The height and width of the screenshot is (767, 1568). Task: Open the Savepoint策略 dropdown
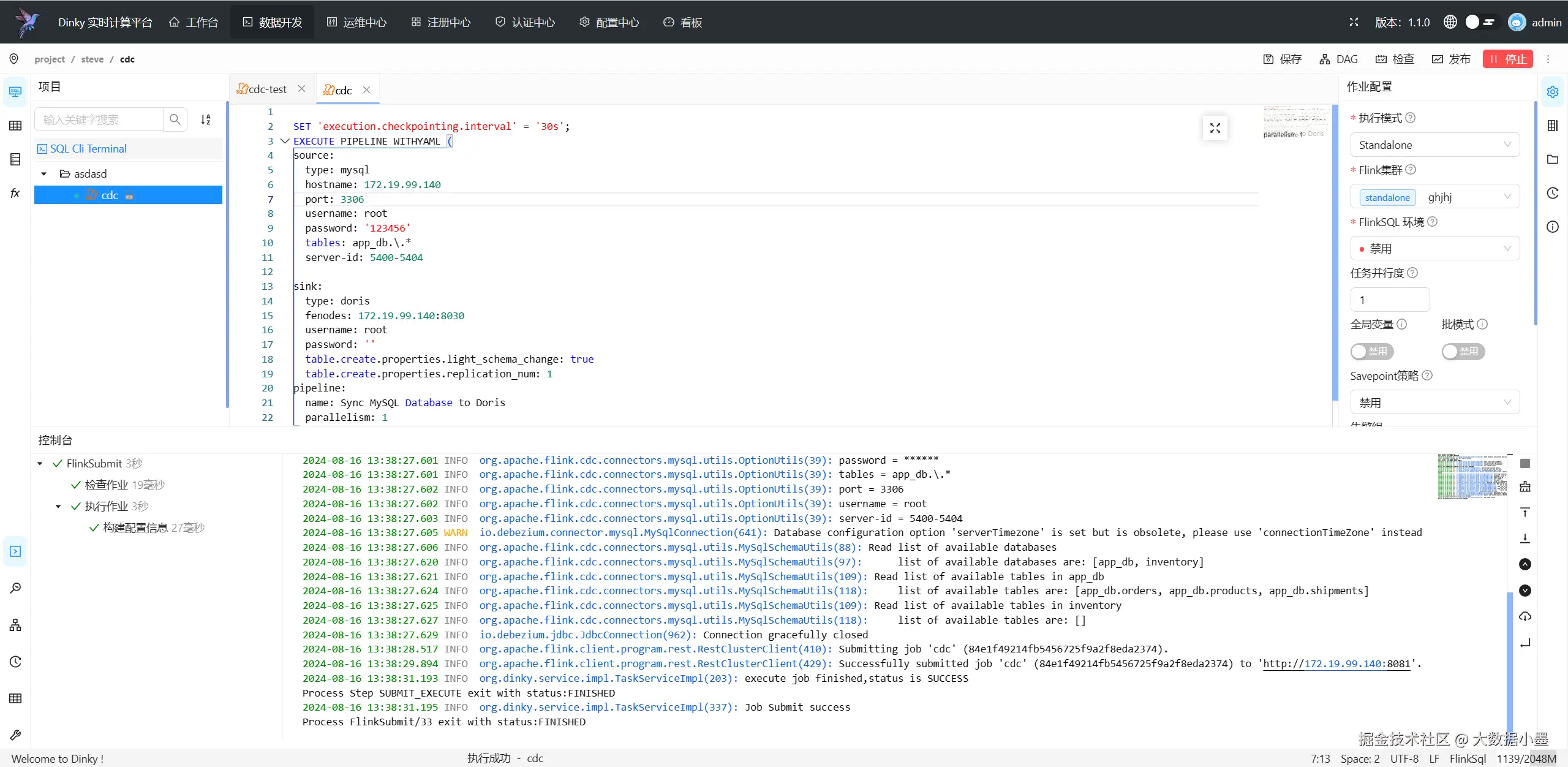1434,402
